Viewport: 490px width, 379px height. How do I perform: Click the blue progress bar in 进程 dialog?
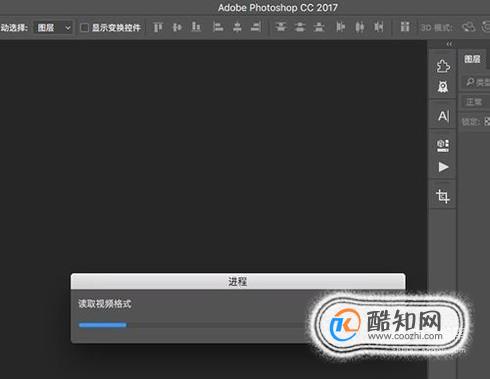[x=103, y=325]
